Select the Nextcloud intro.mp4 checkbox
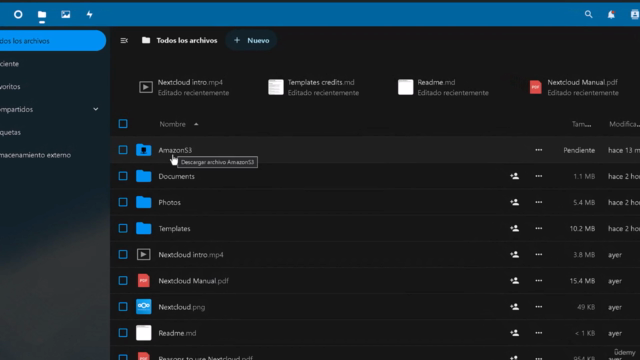 pyautogui.click(x=123, y=255)
